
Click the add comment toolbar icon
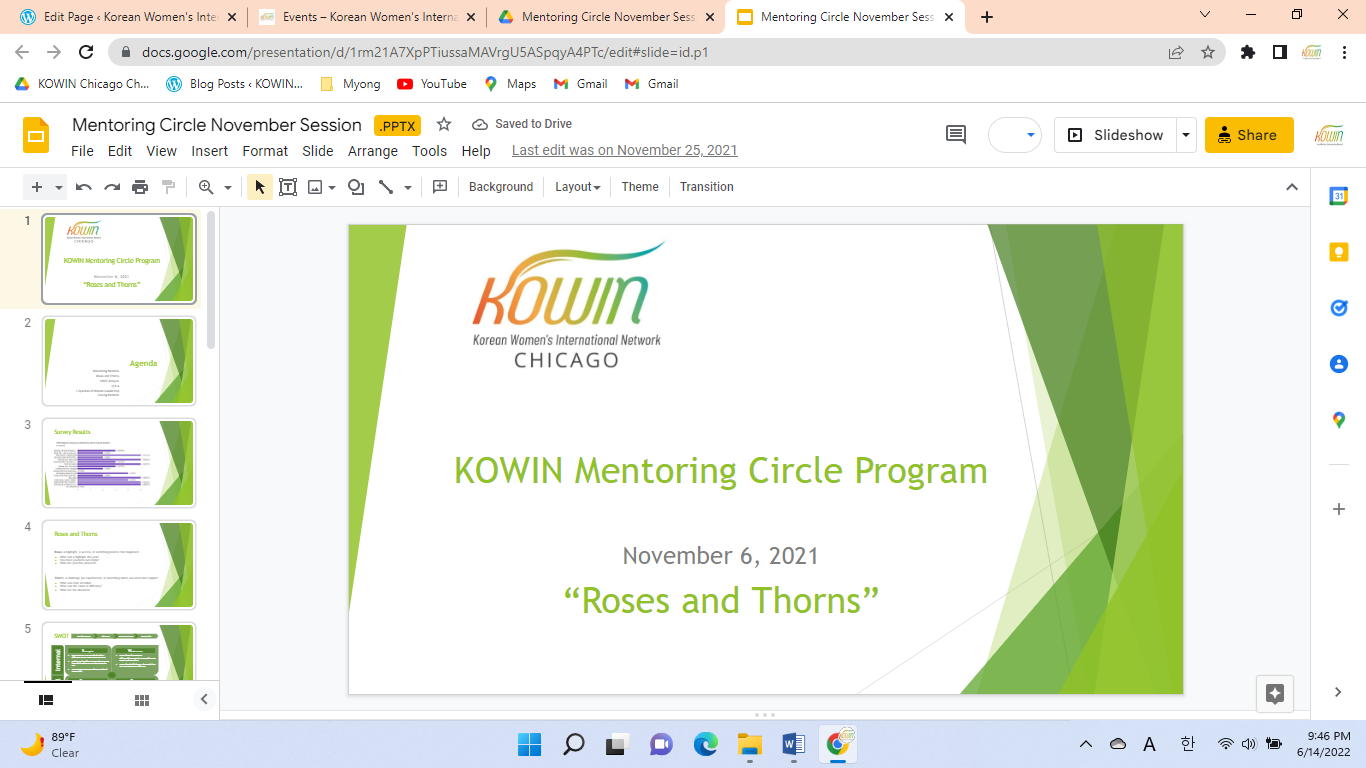coord(439,187)
